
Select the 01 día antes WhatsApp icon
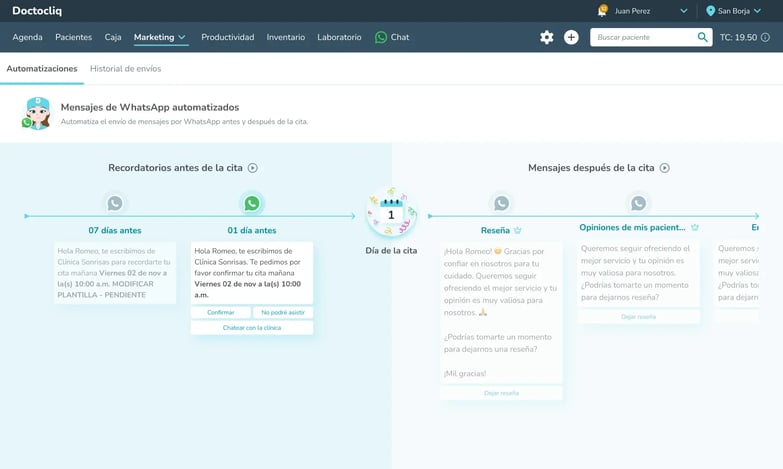tap(252, 203)
